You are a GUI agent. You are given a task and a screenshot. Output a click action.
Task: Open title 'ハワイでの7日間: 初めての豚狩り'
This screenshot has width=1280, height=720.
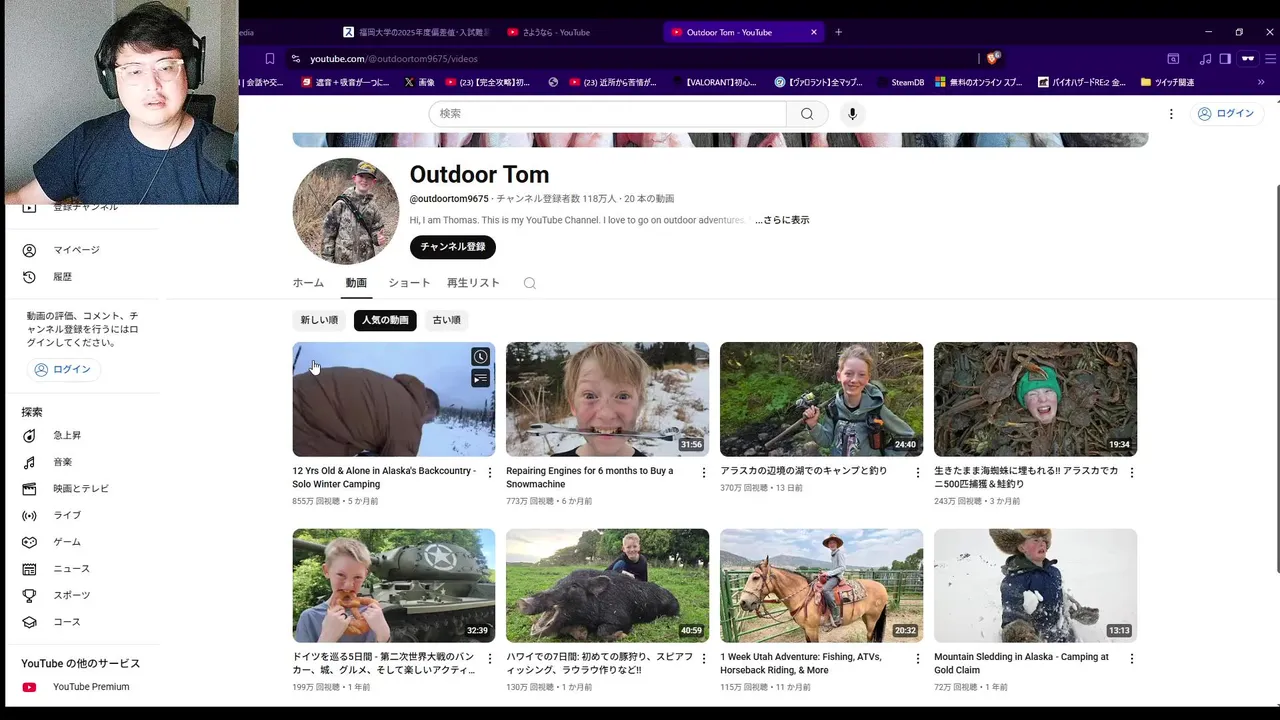pyautogui.click(x=600, y=664)
